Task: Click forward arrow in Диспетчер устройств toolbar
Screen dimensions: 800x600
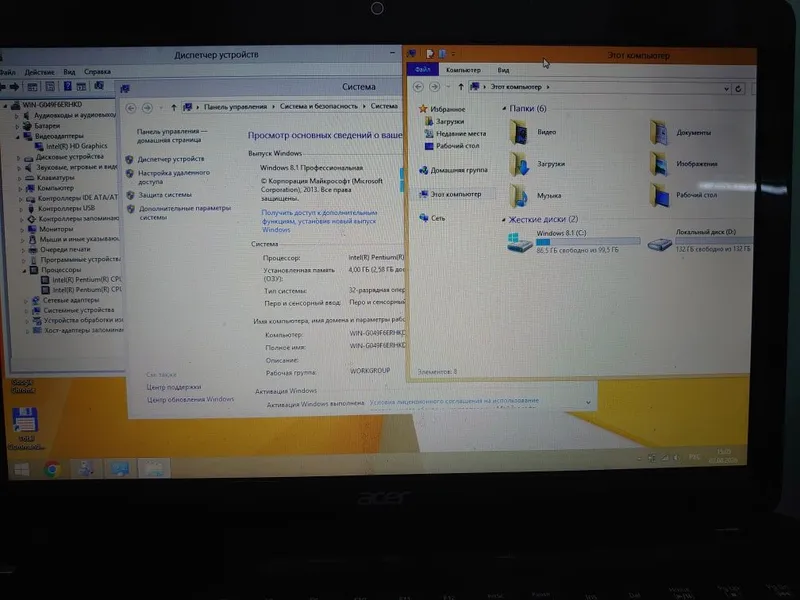Action: (14, 87)
